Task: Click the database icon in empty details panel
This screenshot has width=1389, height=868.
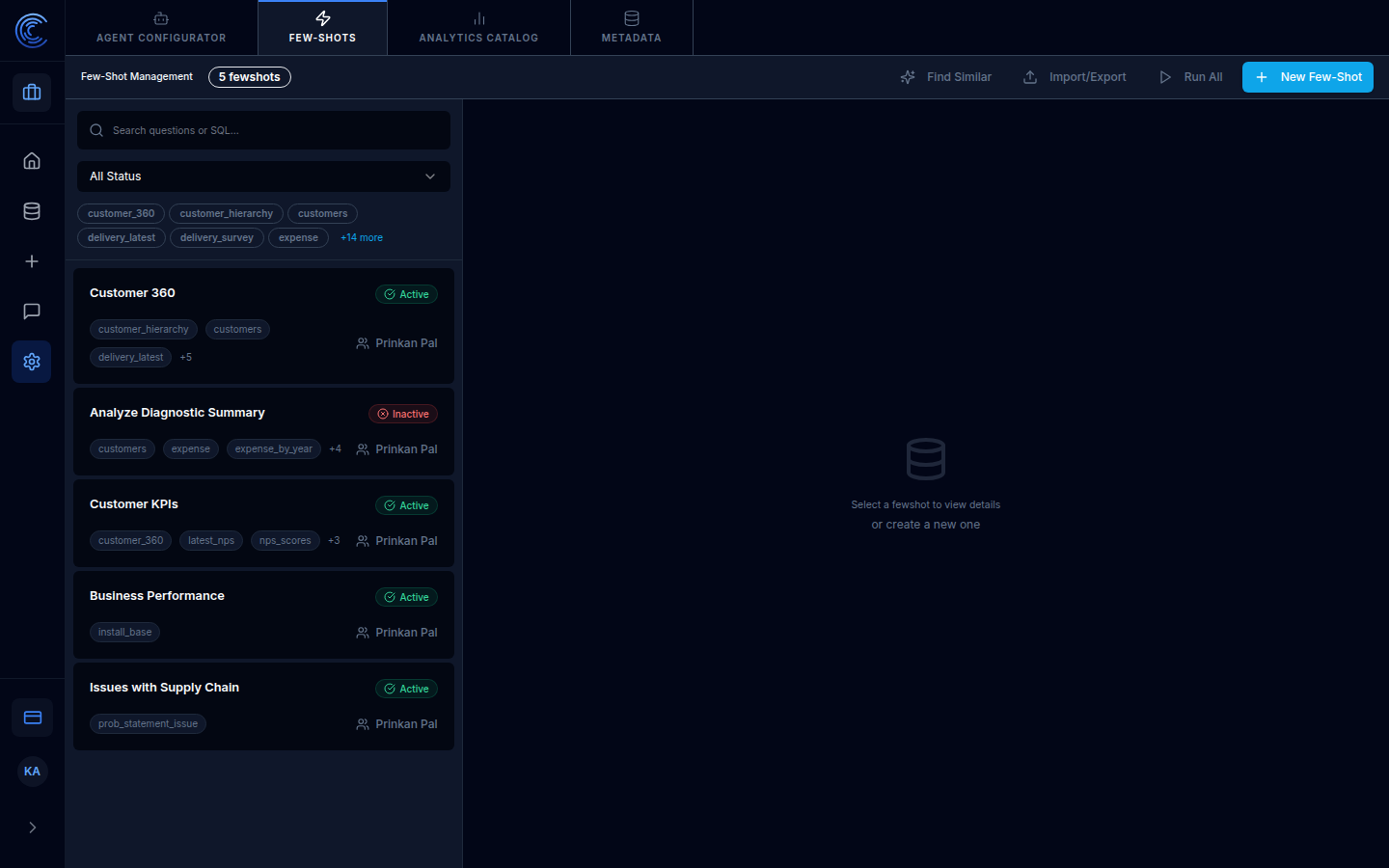Action: [926, 459]
